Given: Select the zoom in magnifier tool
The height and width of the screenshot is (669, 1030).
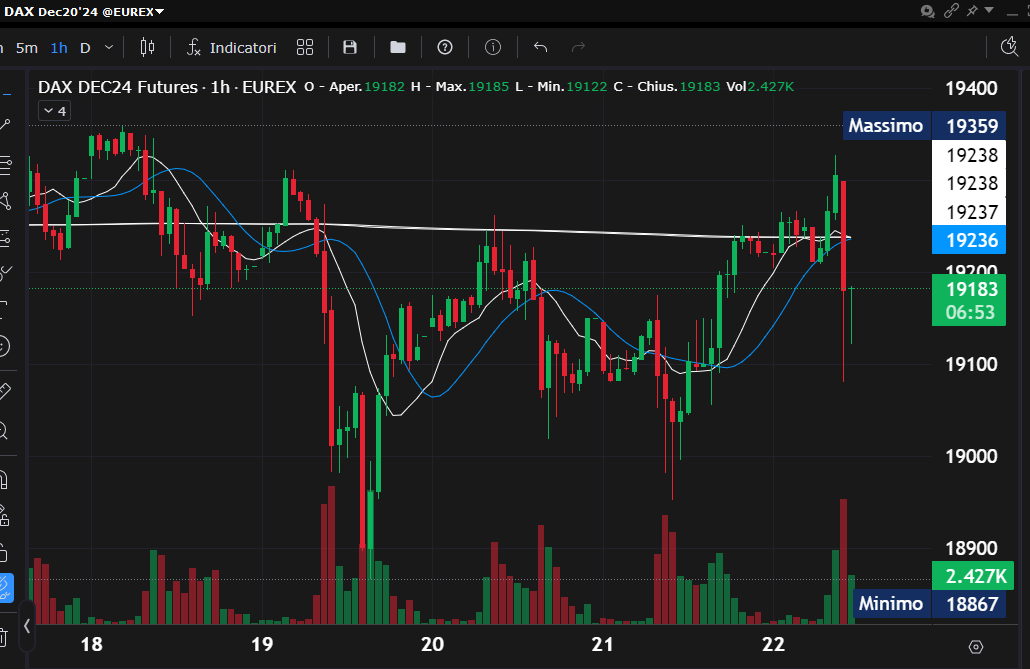Looking at the screenshot, I should [x=4, y=431].
